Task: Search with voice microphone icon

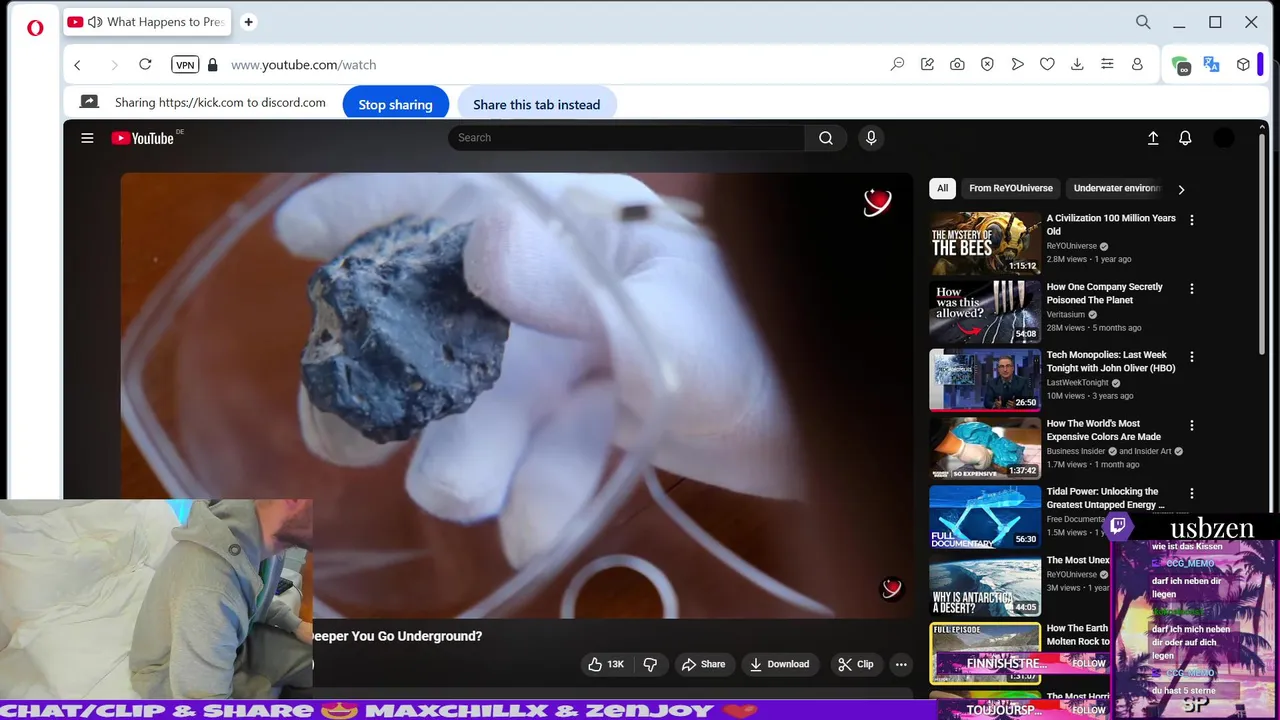Action: point(871,138)
